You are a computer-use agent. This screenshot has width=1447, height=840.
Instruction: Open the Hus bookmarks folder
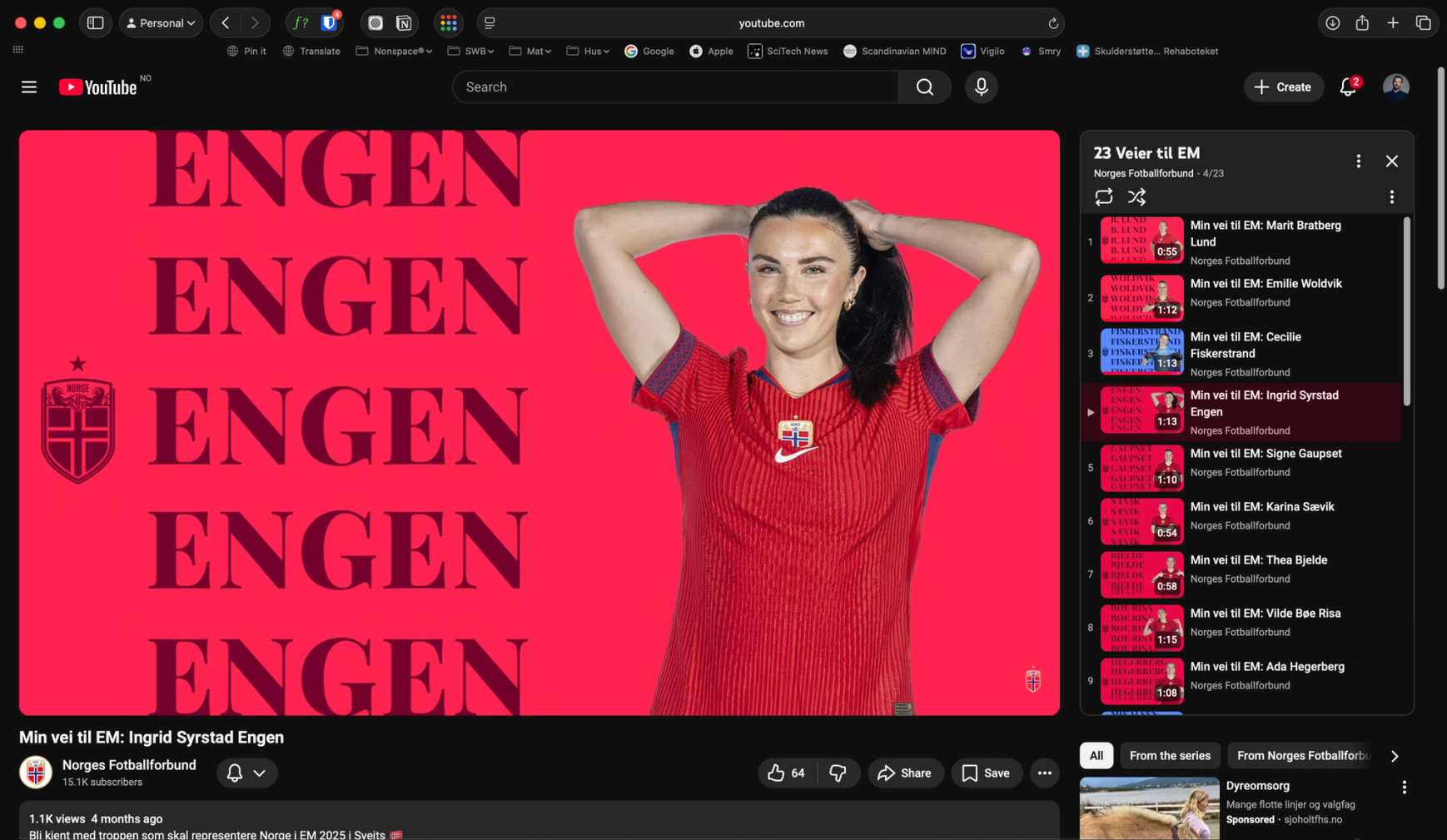pyautogui.click(x=588, y=52)
